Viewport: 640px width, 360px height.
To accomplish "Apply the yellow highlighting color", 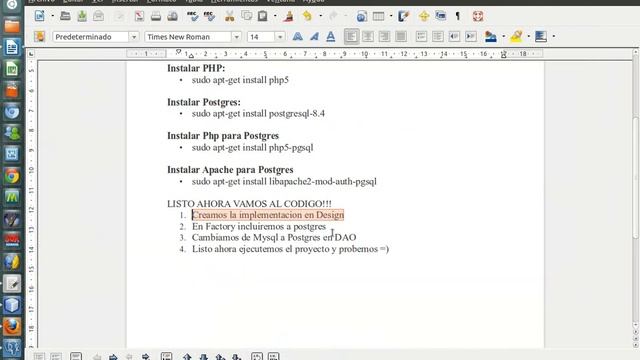I will click(516, 36).
